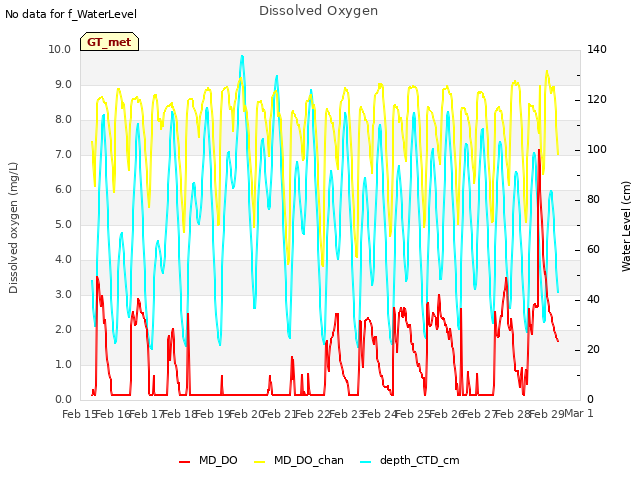Click the 120 right axis tick label
The width and height of the screenshot is (640, 480).
[x=597, y=100]
